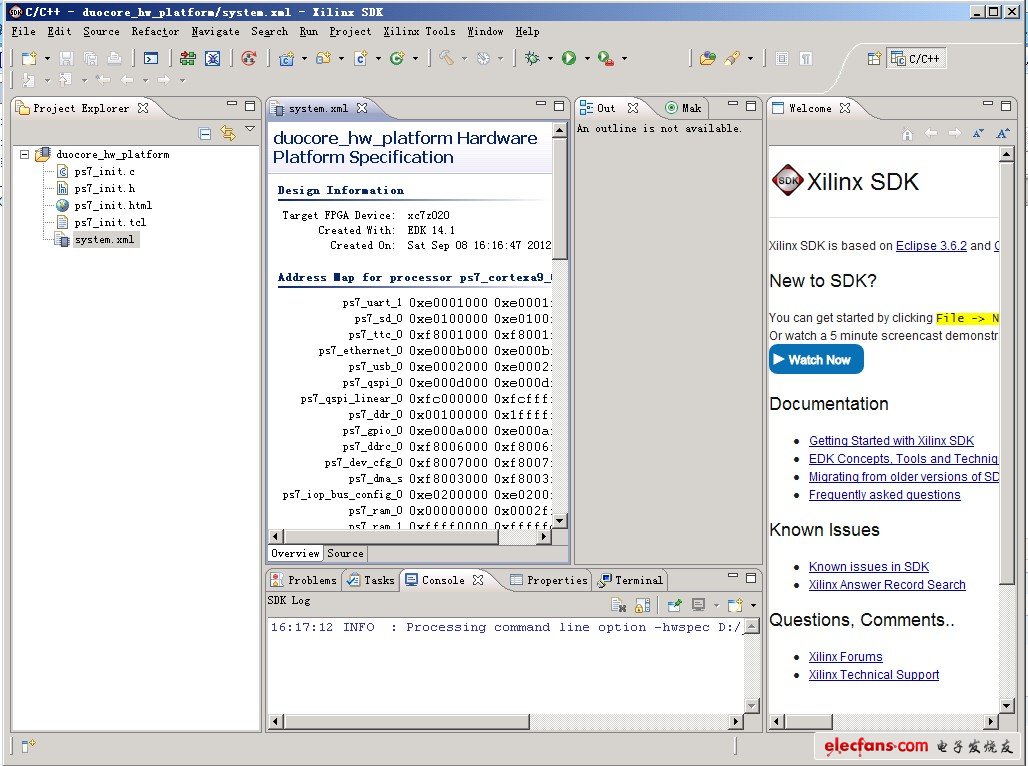Close the system.xml editor tab
This screenshot has width=1028, height=766.
pos(362,108)
